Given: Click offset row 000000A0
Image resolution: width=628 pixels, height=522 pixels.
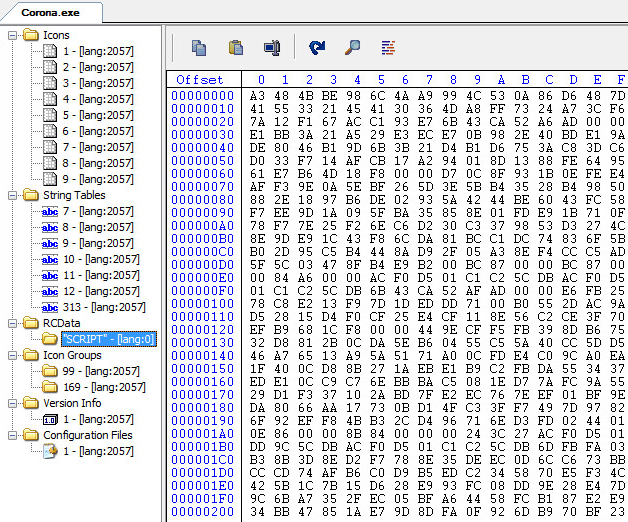Looking at the screenshot, I should tap(203, 226).
